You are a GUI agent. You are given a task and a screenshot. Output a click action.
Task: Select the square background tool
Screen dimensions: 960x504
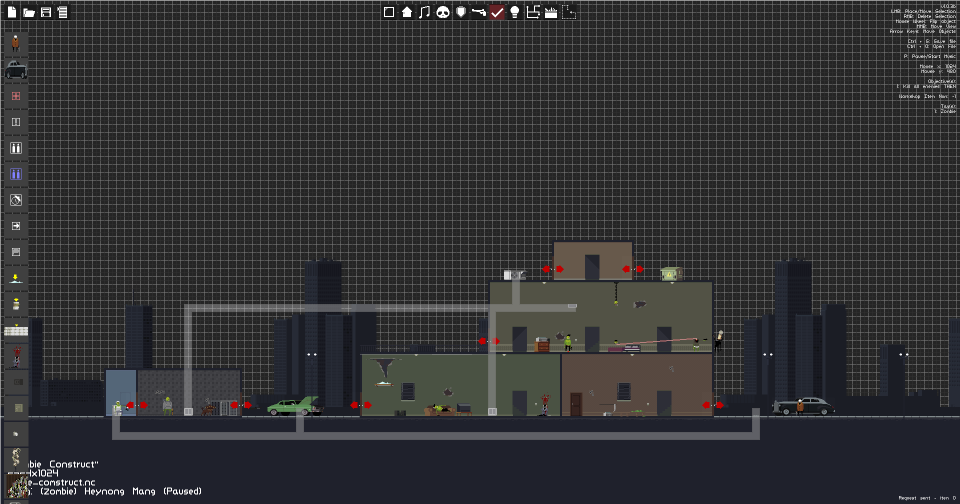click(389, 12)
